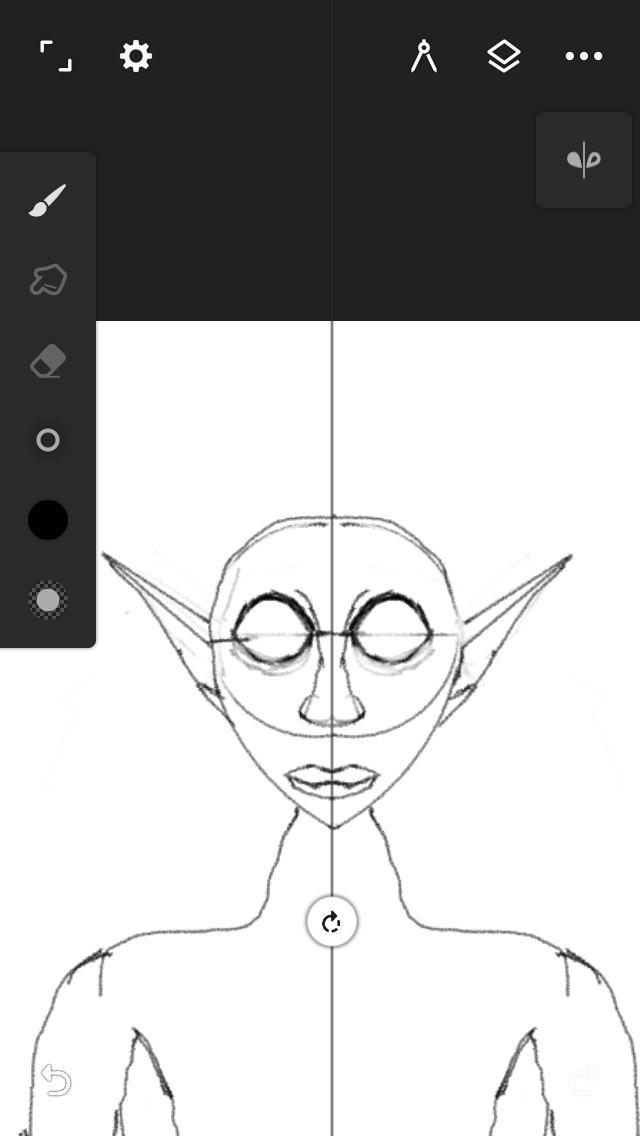Viewport: 640px width, 1136px height.
Task: Adjust the opacity checkered circle control
Action: pyautogui.click(x=48, y=600)
